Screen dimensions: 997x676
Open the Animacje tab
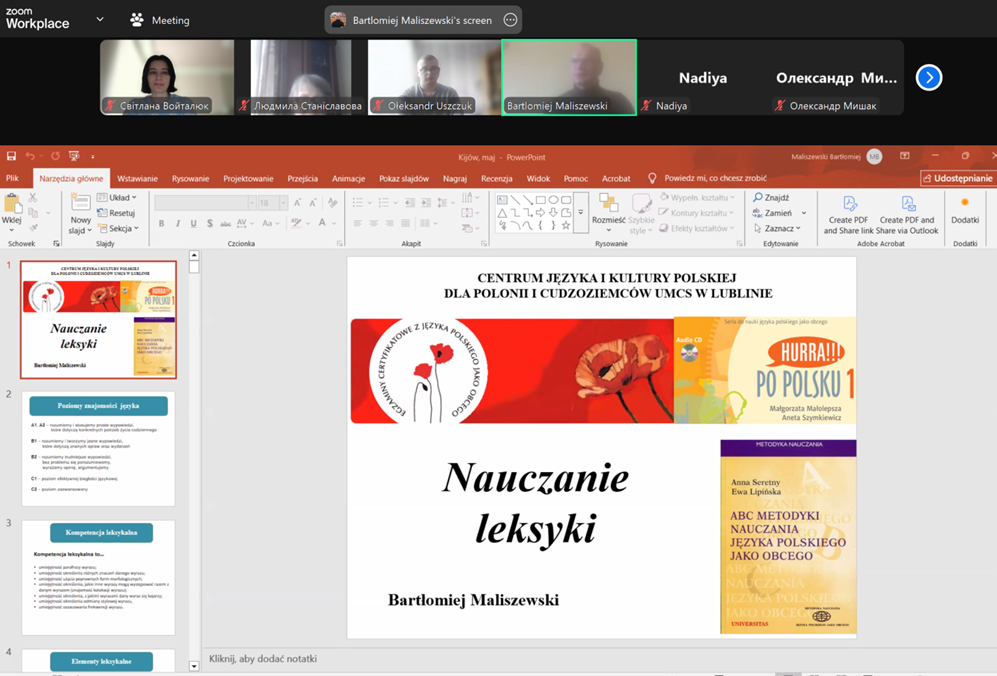click(348, 179)
